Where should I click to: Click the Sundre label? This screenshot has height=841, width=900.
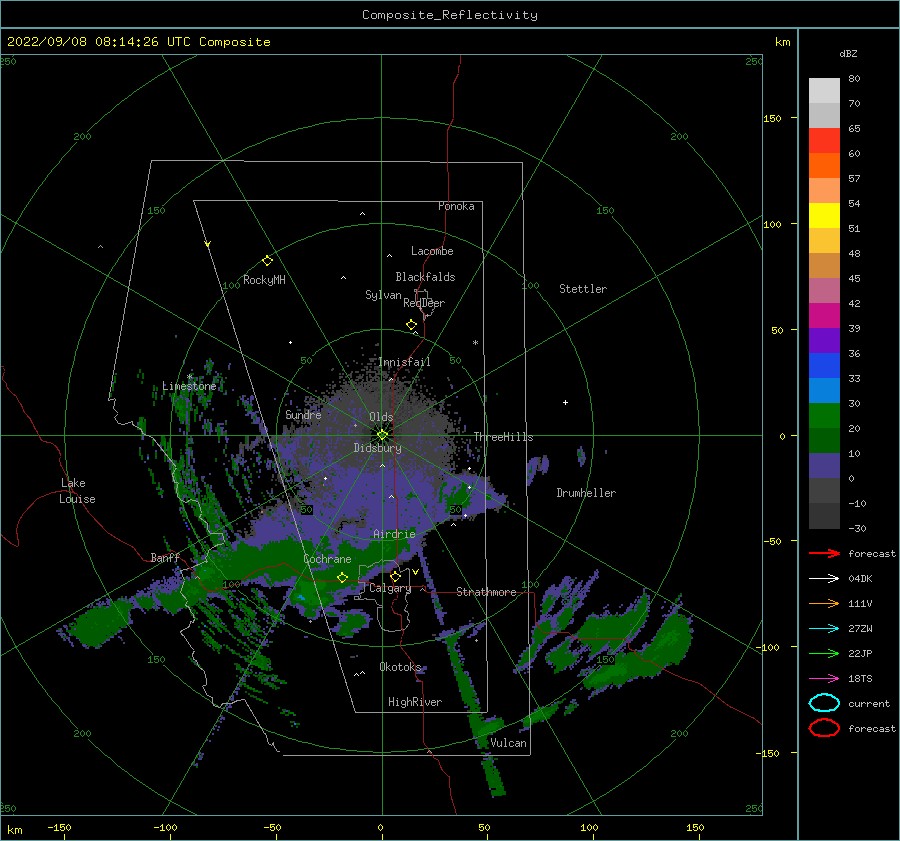(x=303, y=414)
